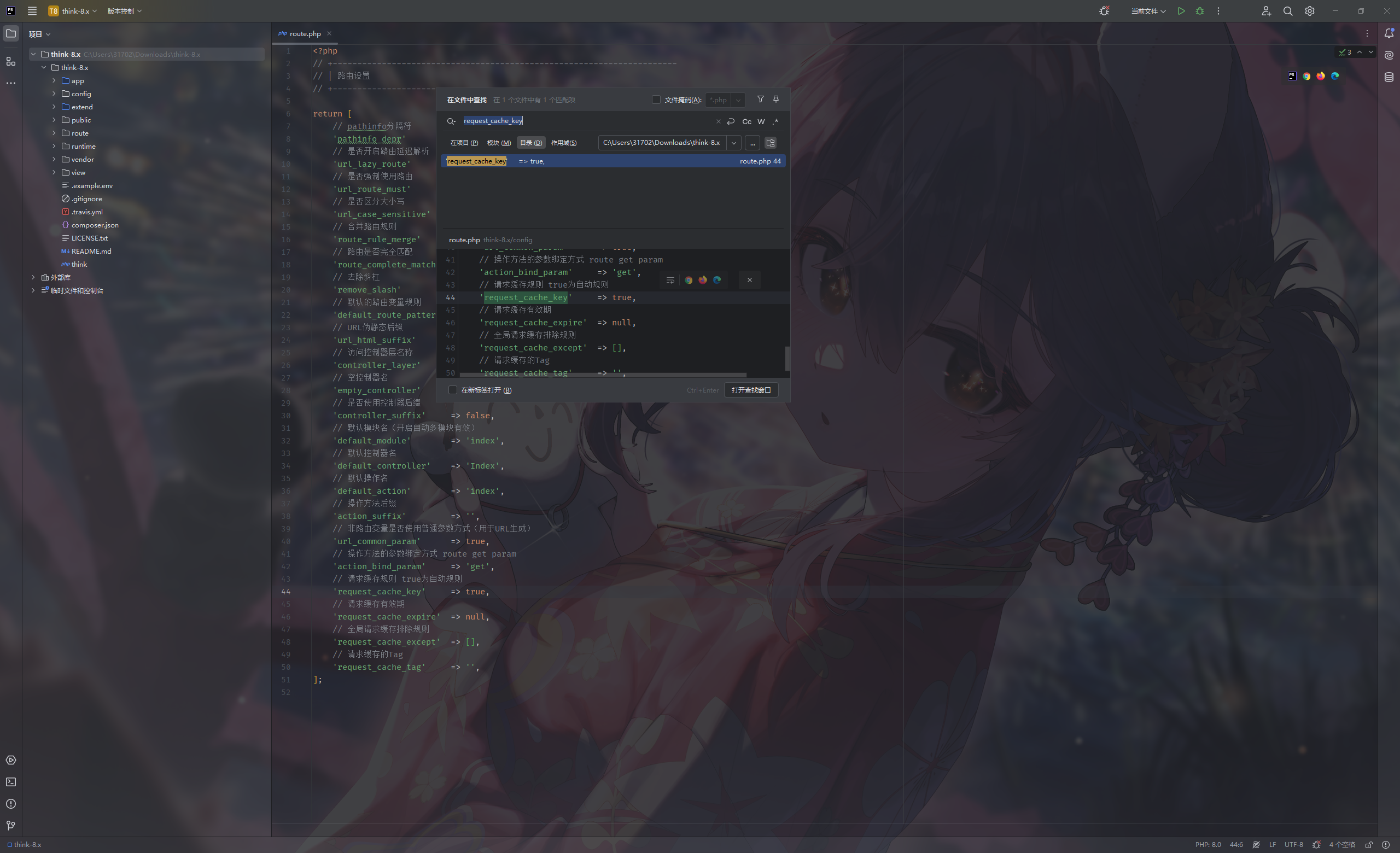Screen dimensions: 1400x853
Task: Click preview pane horizontal scrollbar
Action: pos(602,375)
